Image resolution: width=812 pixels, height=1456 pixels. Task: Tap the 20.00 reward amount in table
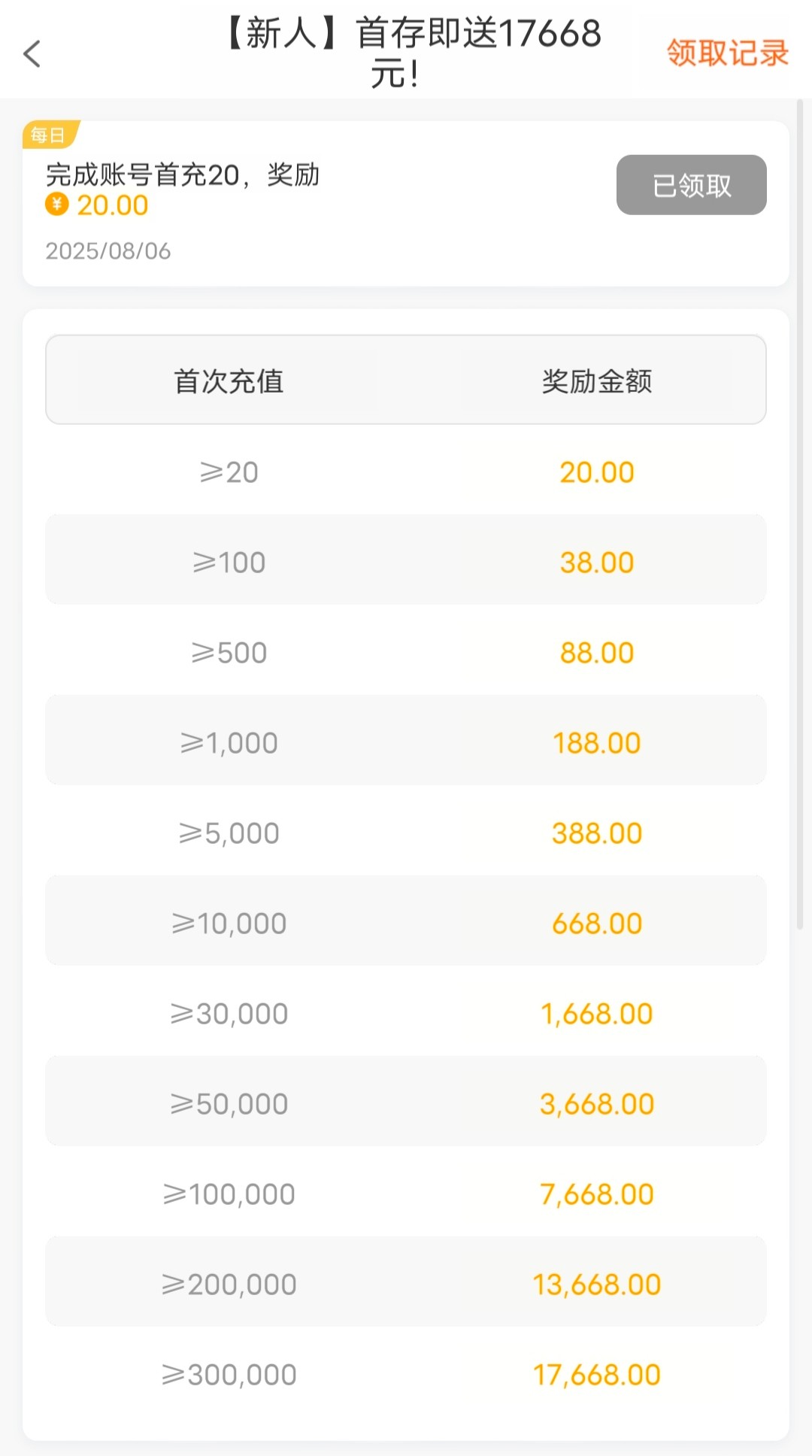point(597,472)
